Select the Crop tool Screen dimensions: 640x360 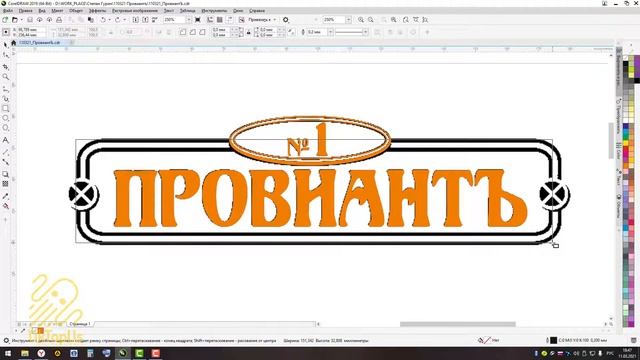(5, 66)
